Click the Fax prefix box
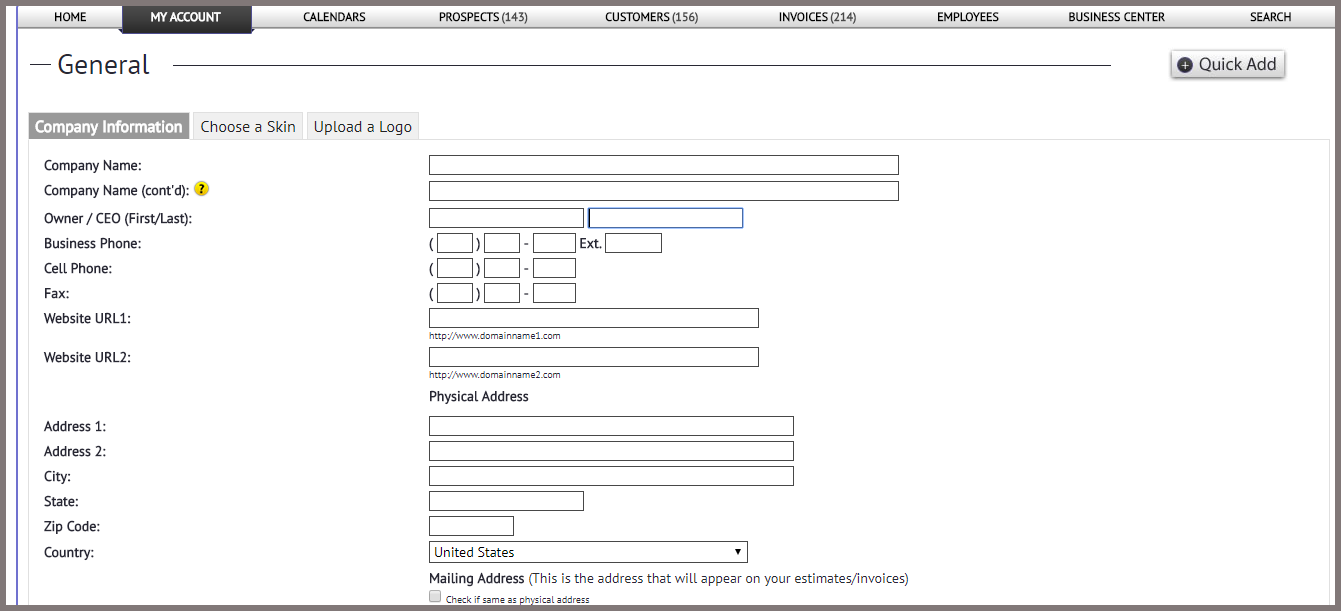The height and width of the screenshot is (611, 1341). (x=502, y=293)
